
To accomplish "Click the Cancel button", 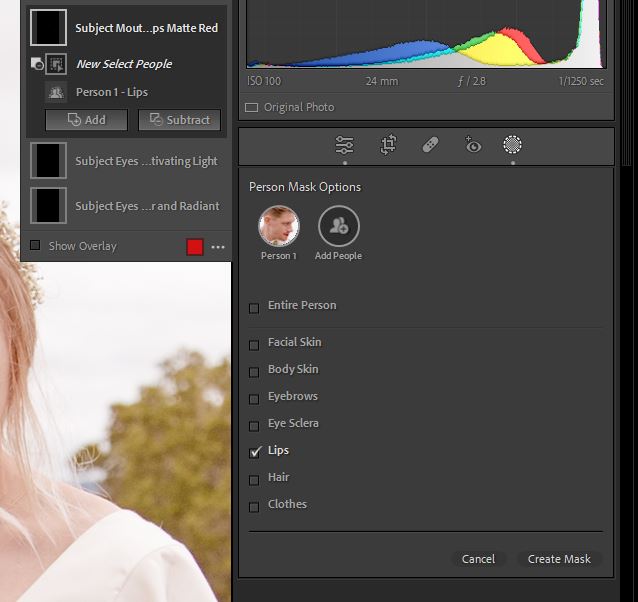I will point(478,559).
